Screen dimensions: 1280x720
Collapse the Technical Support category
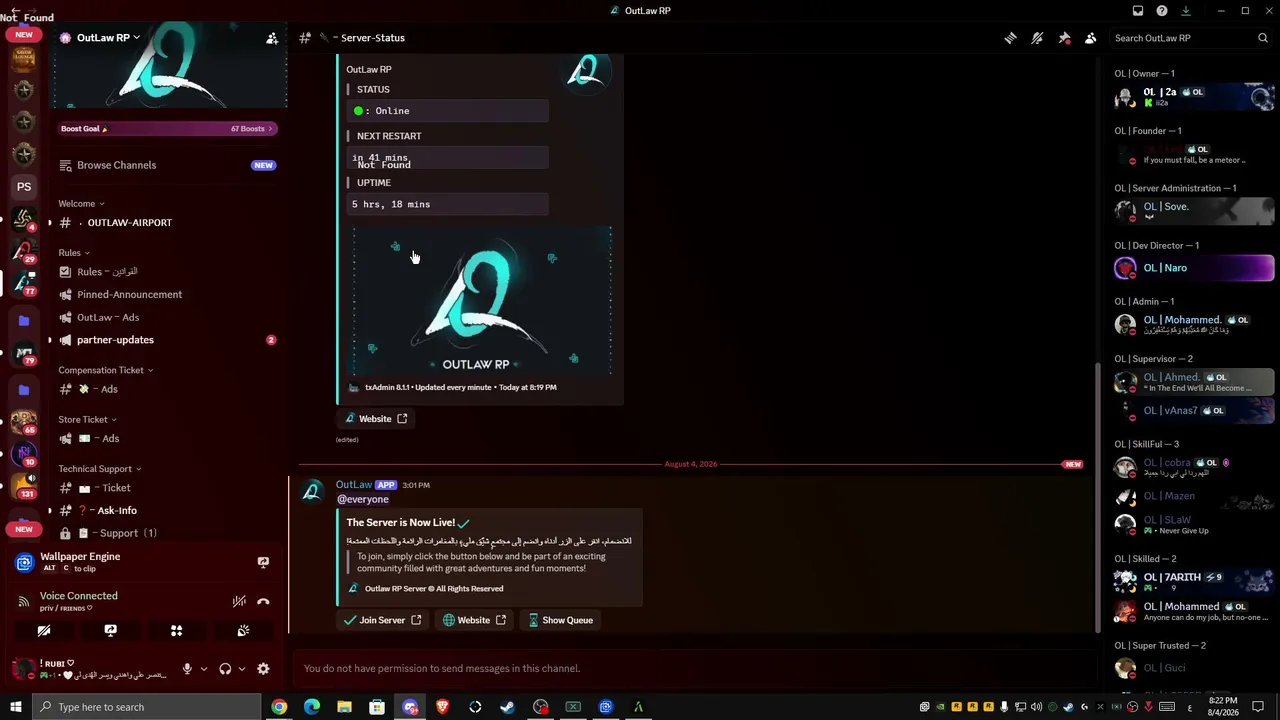point(99,468)
